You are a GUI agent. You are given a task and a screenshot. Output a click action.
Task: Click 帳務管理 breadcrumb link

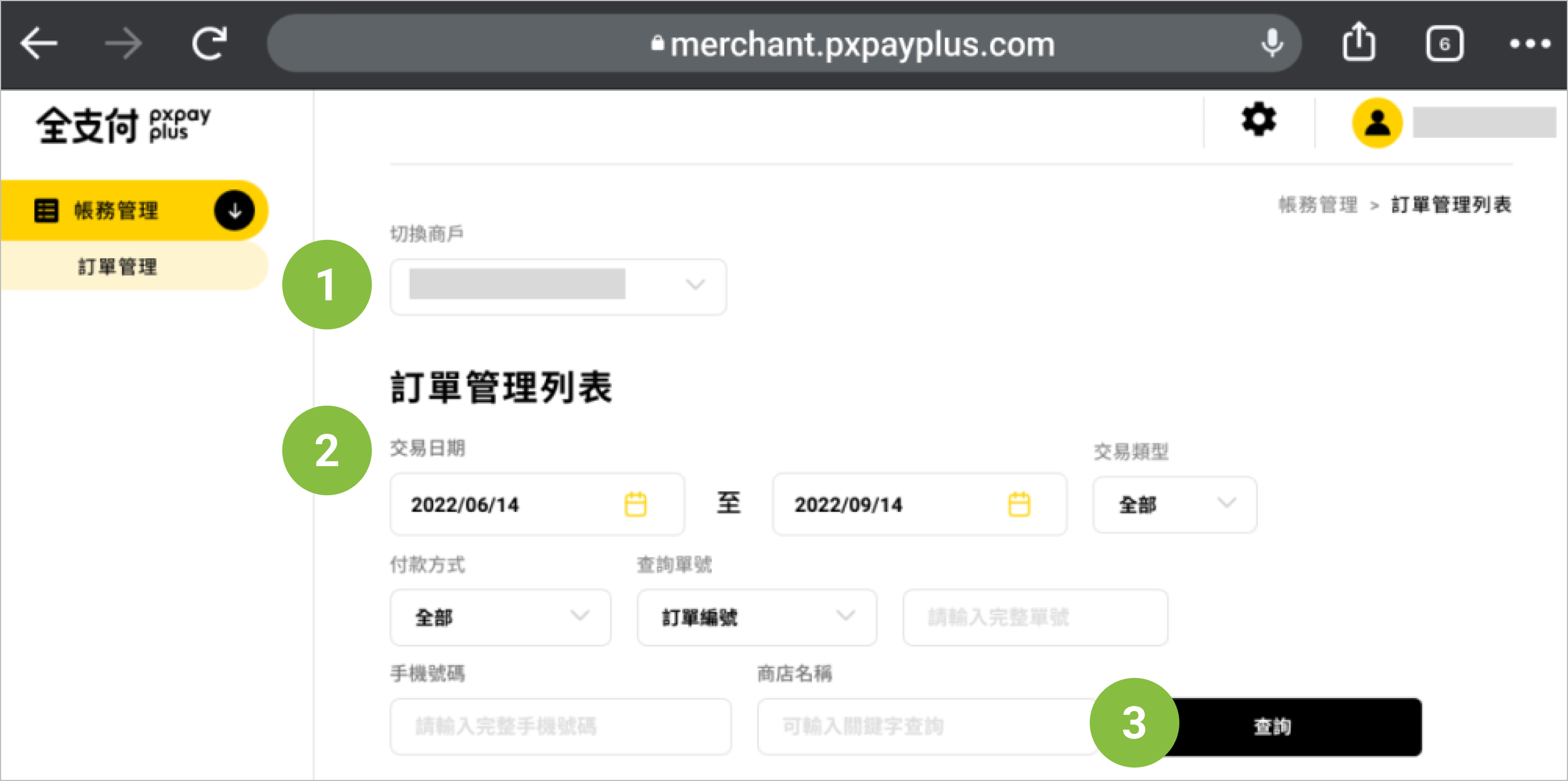pyautogui.click(x=1317, y=204)
